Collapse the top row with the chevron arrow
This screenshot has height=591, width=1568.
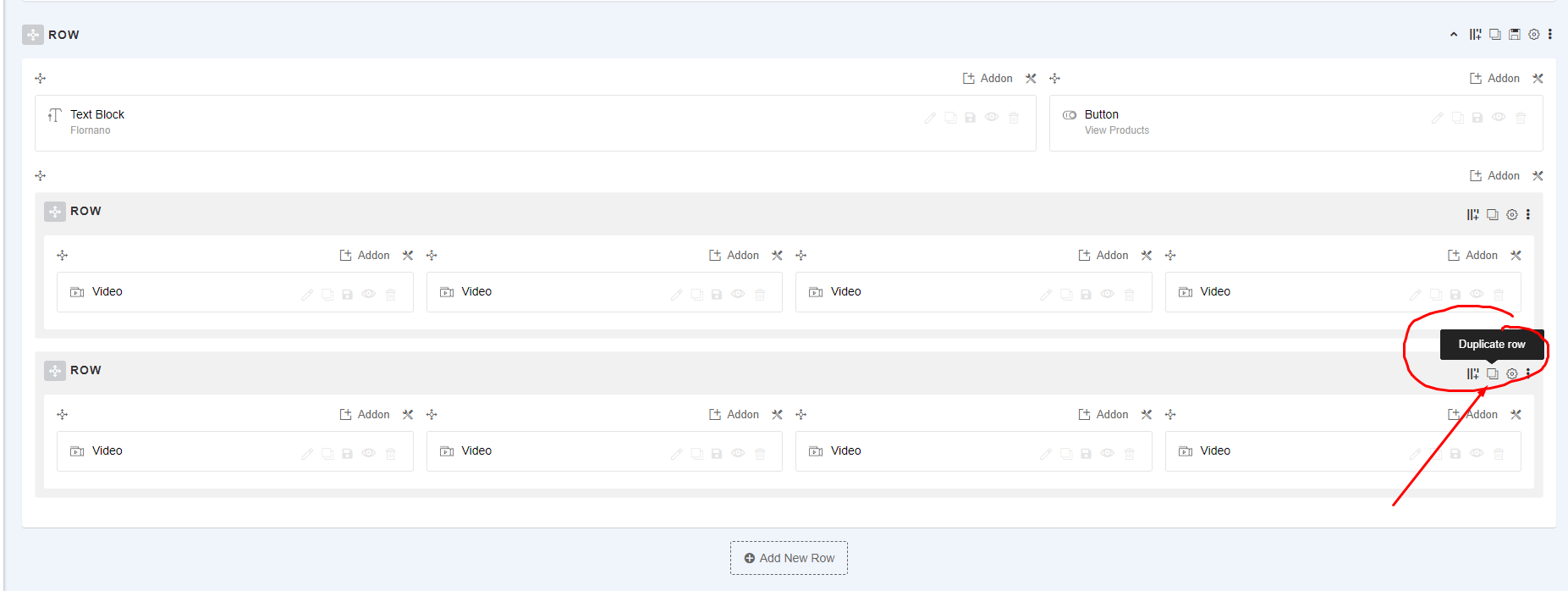(1454, 35)
